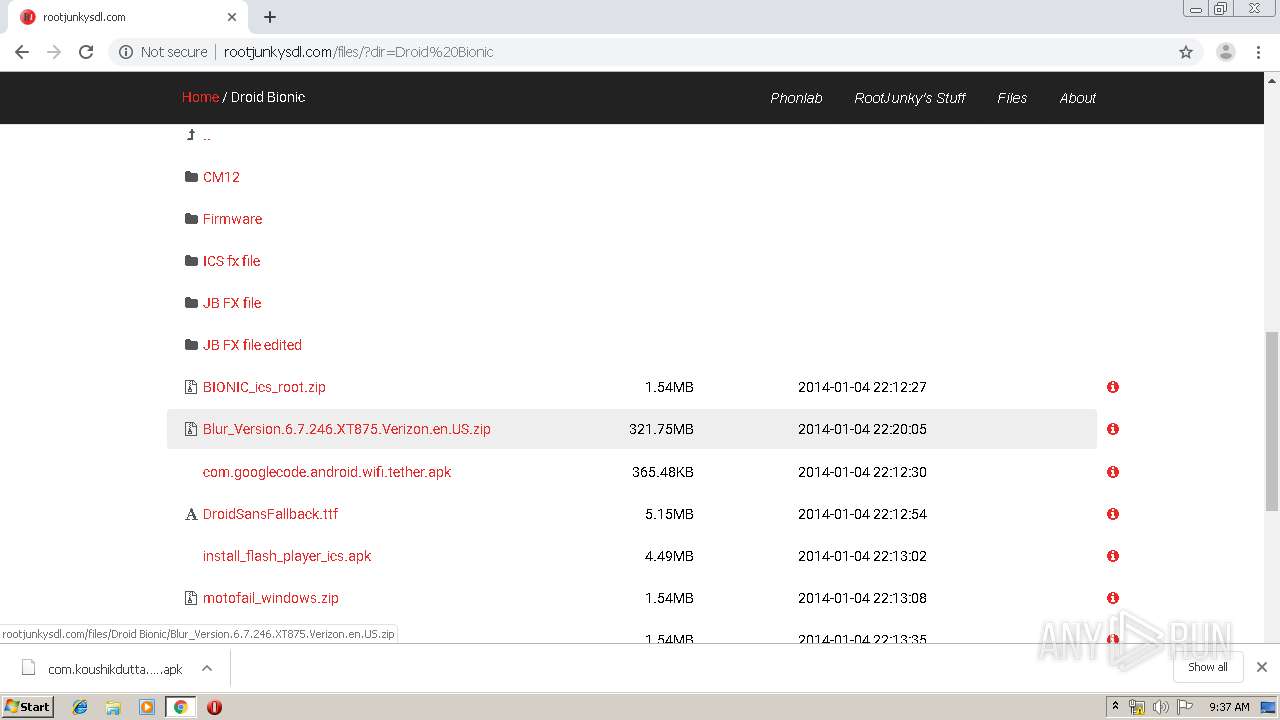
Task: Click the 9:37 AM system clock
Action: (x=1229, y=707)
